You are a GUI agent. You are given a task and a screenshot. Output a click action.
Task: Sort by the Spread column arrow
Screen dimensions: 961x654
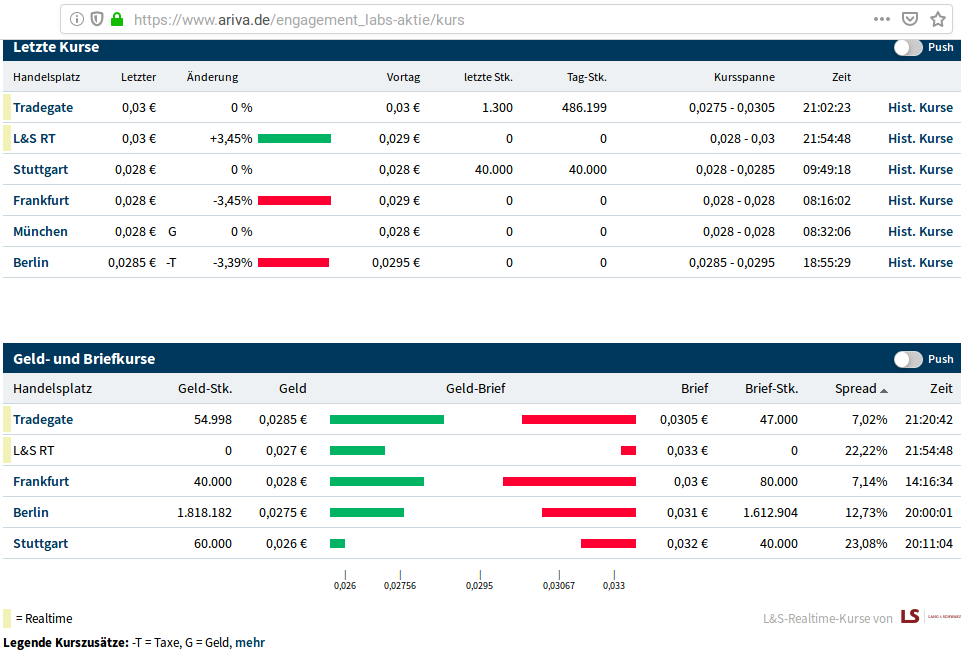point(883,389)
